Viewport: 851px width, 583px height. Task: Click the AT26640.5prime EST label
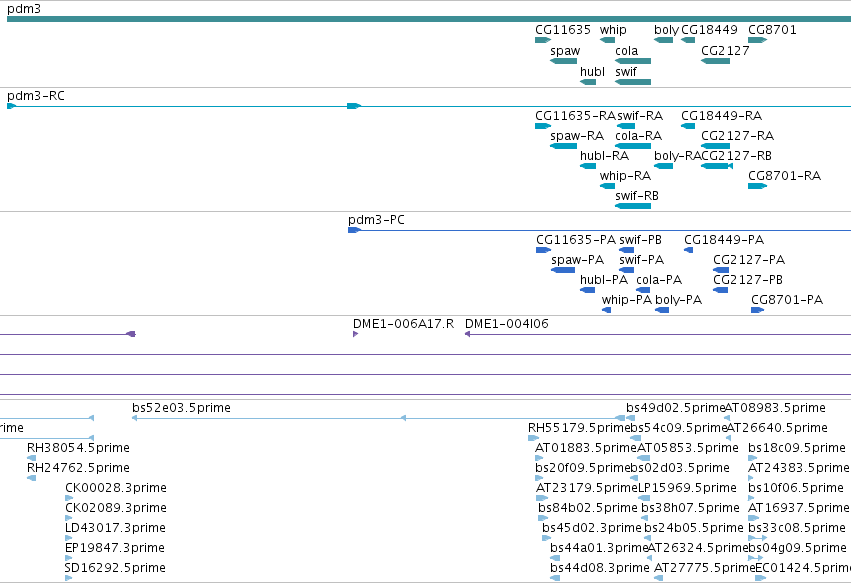tap(777, 428)
